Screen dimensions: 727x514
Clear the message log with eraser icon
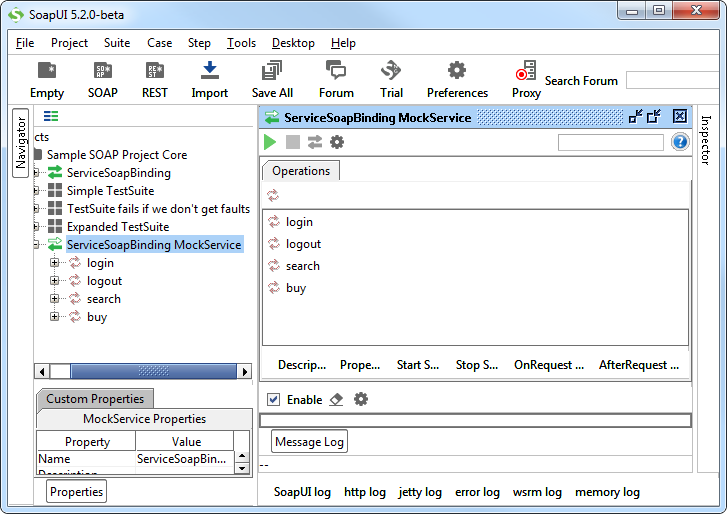[336, 399]
